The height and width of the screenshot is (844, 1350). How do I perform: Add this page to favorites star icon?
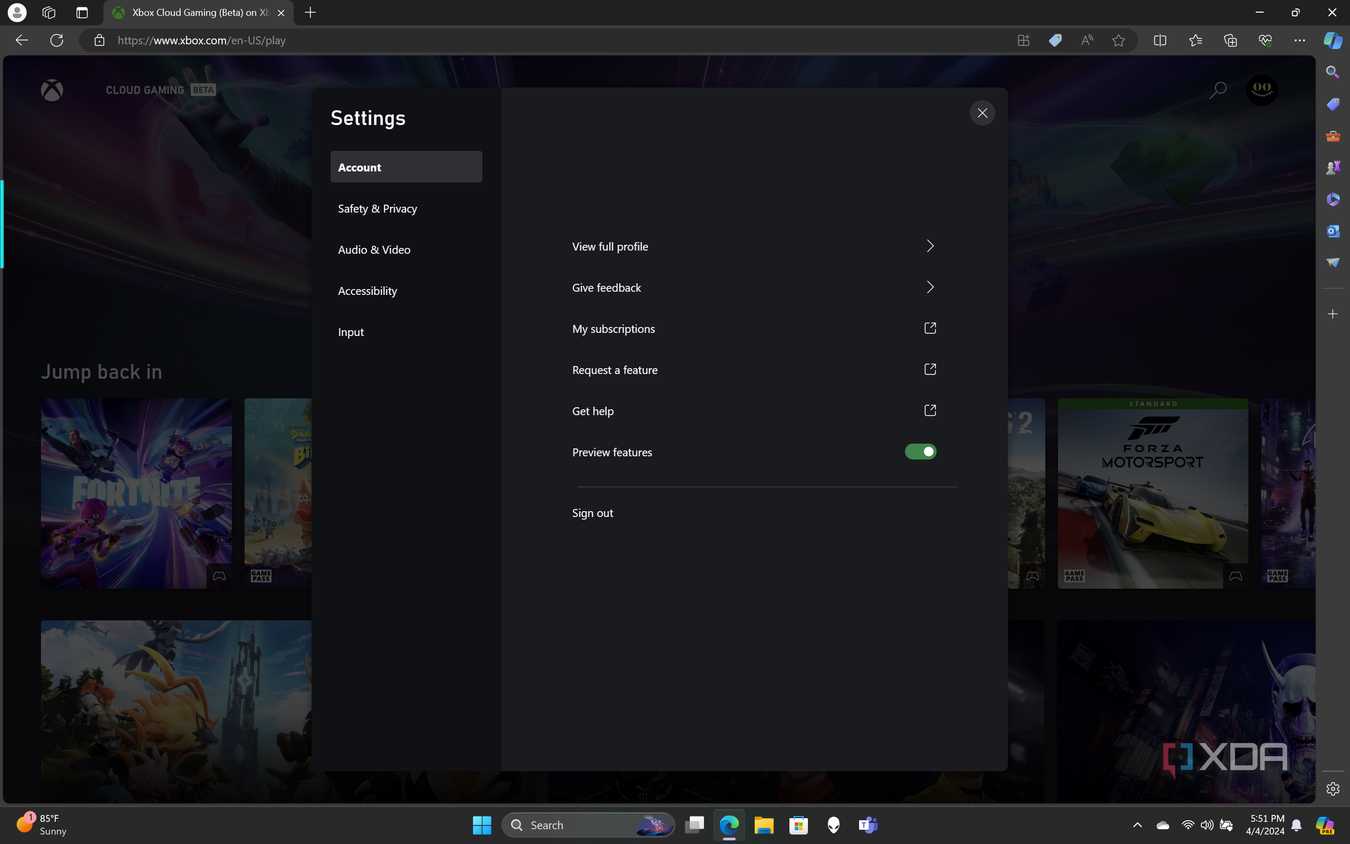[x=1118, y=40]
